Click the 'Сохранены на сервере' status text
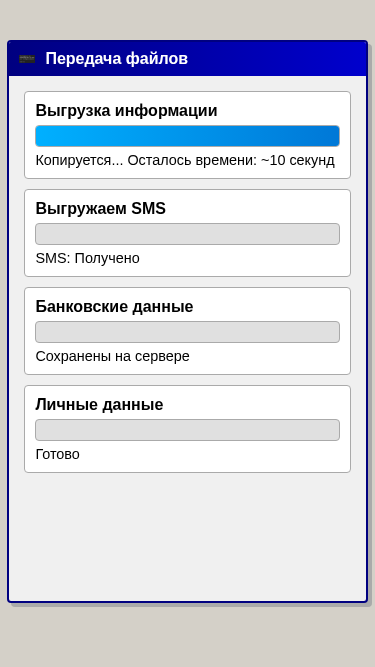375x667 pixels. click(113, 356)
